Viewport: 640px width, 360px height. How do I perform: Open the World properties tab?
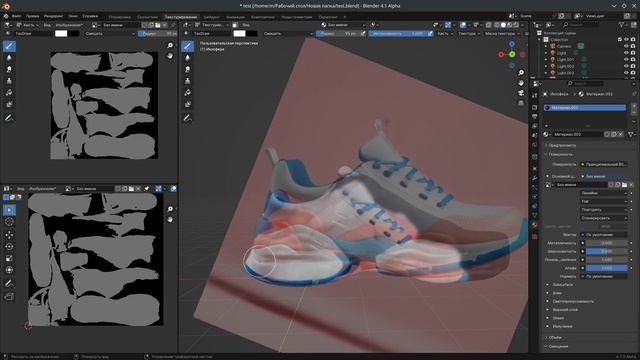535,144
